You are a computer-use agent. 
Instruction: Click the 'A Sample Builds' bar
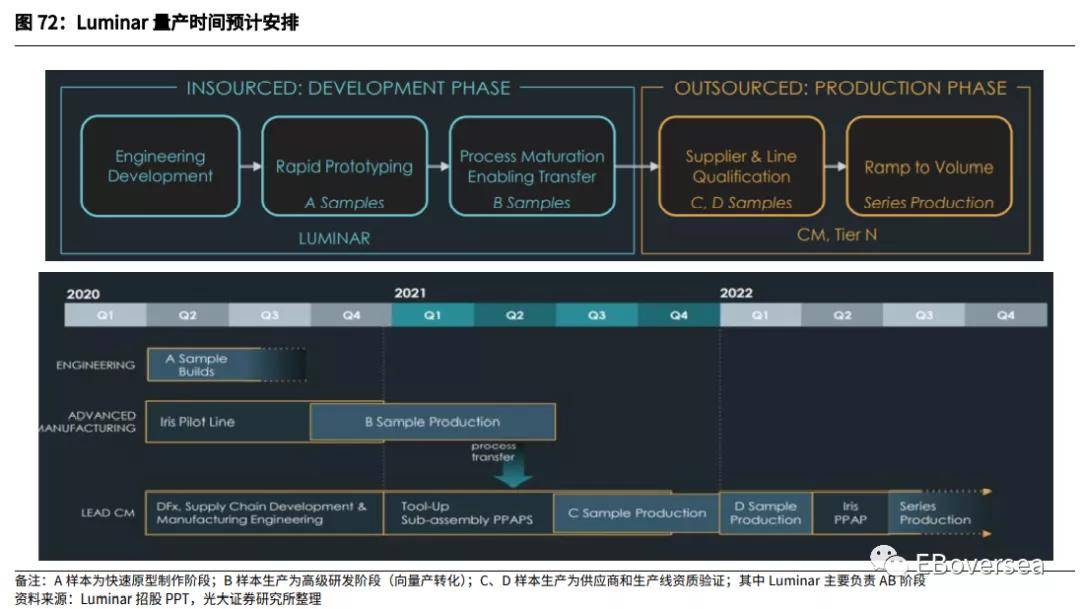(x=227, y=364)
